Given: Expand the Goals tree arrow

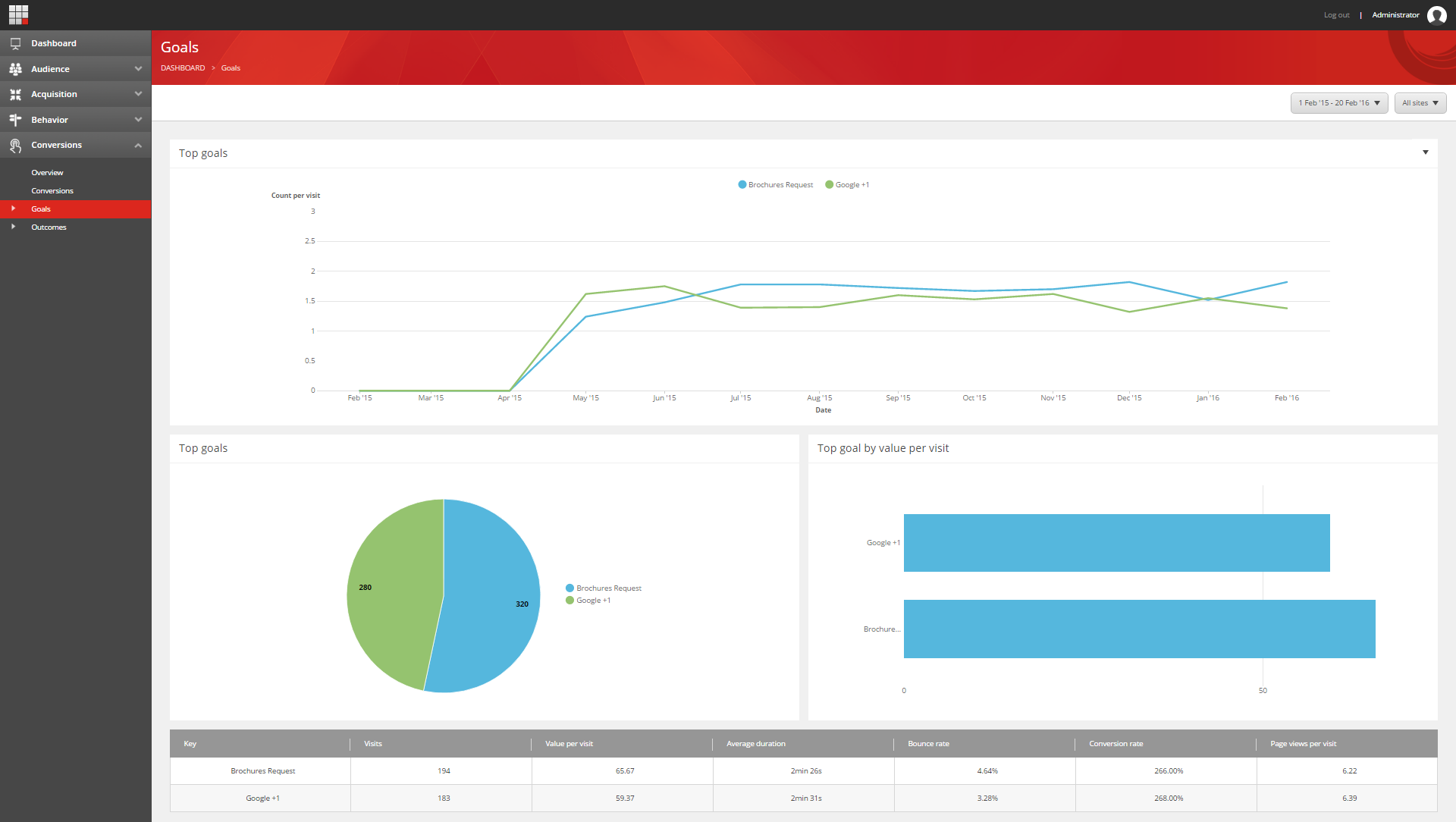Looking at the screenshot, I should point(13,209).
